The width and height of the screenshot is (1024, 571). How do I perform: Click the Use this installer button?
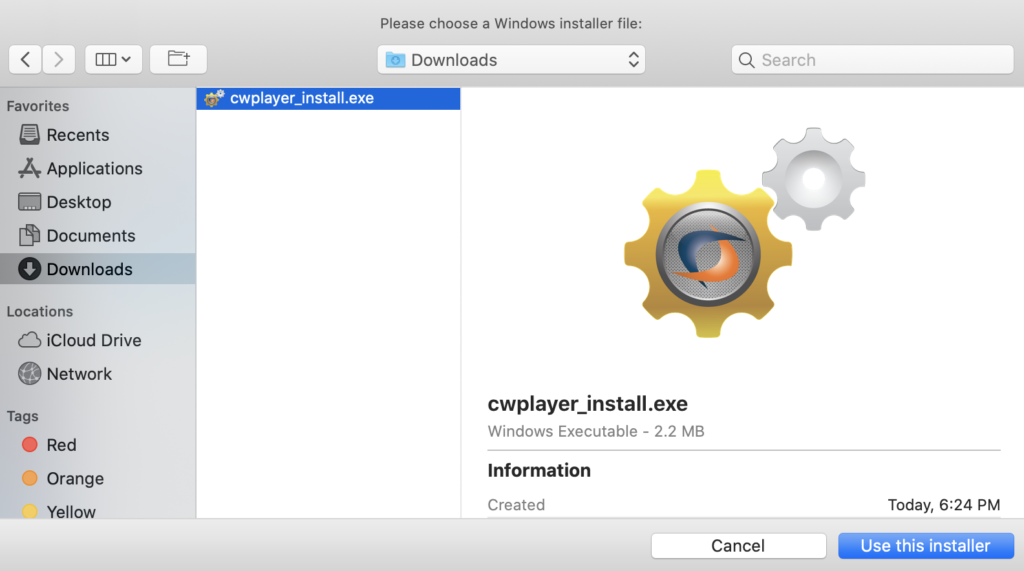925,546
